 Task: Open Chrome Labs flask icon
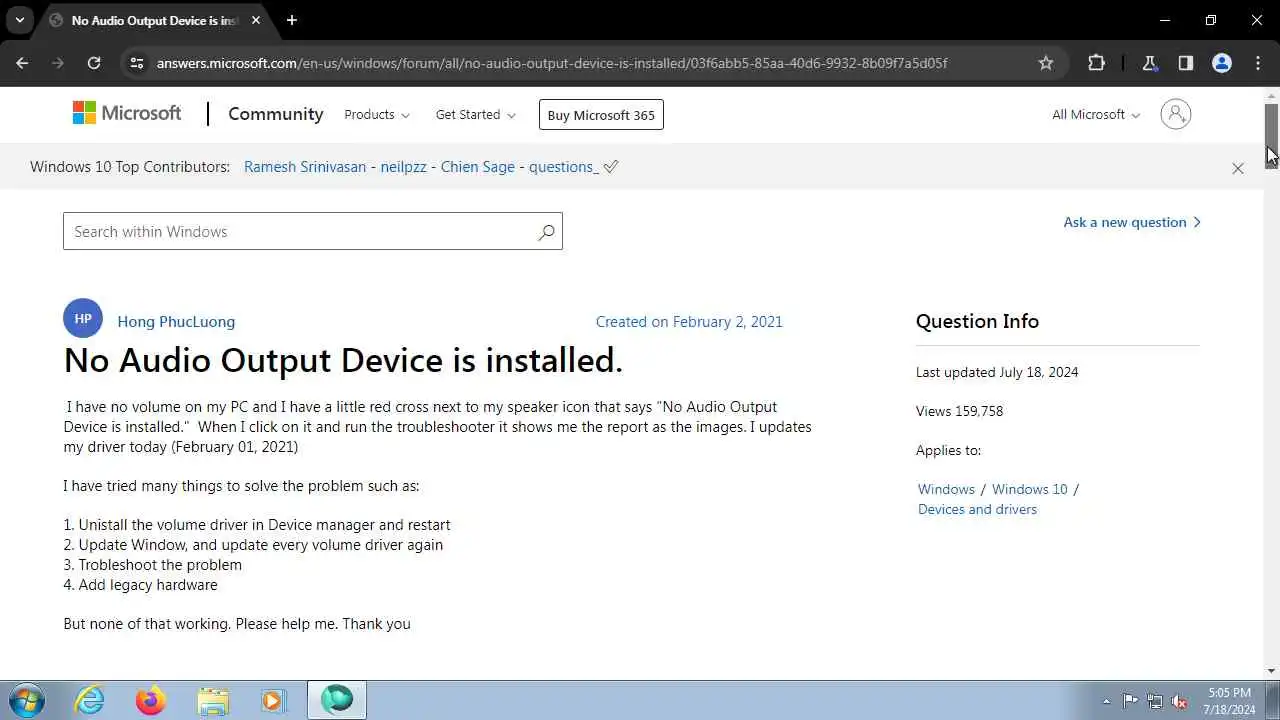[1149, 63]
